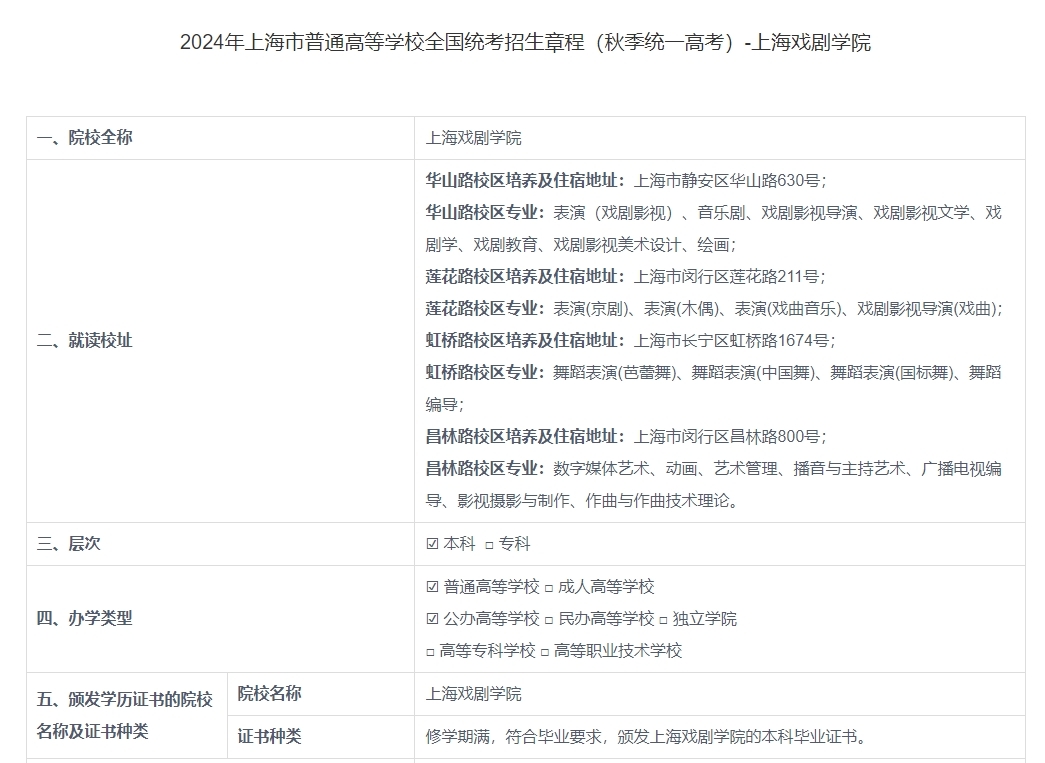Click the 二、就读校址 row header
Screen dimensions: 1045x763
click(x=84, y=341)
